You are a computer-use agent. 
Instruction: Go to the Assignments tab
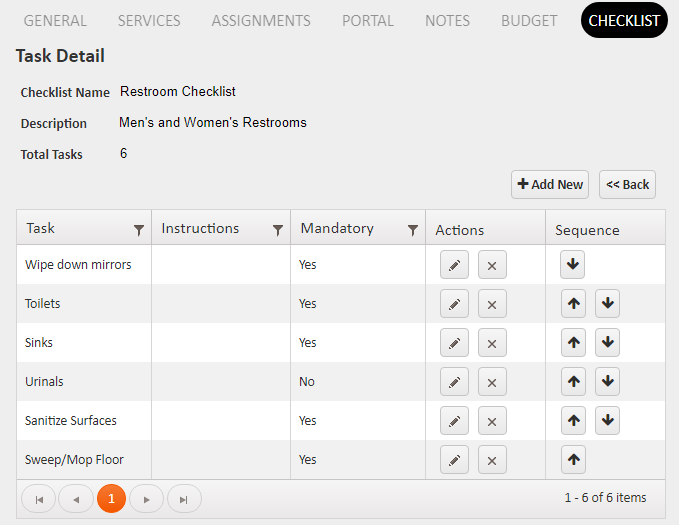tap(261, 20)
